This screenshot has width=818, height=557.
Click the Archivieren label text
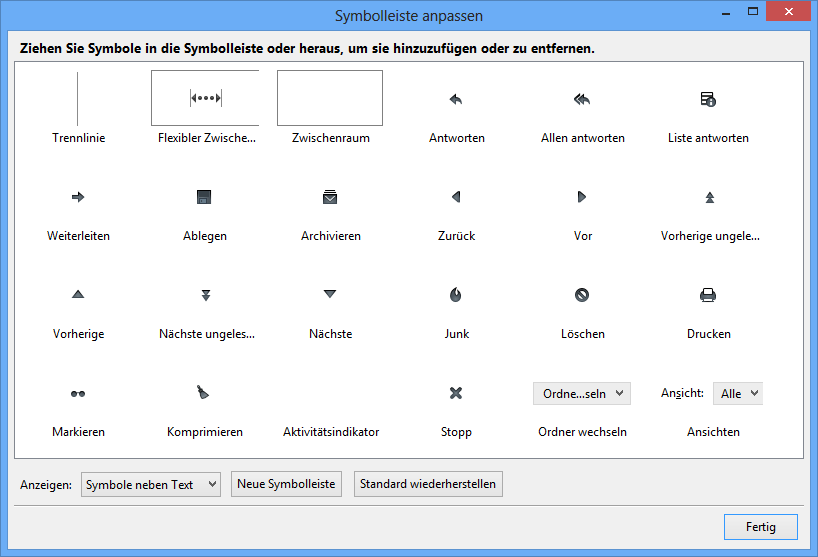click(330, 236)
